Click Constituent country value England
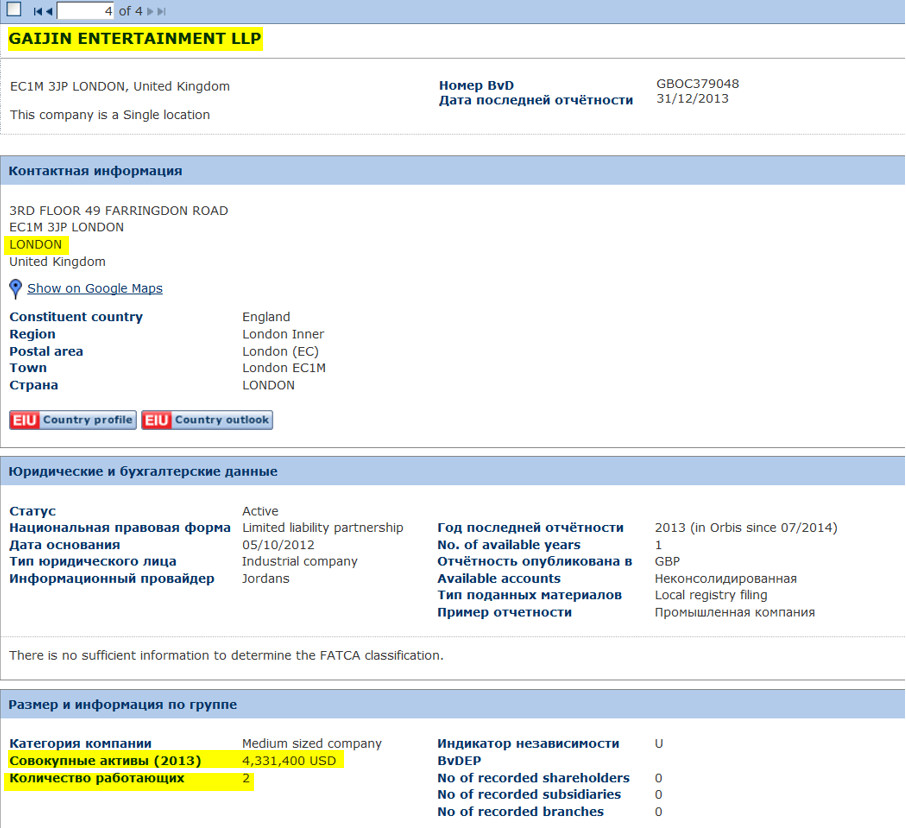Image resolution: width=906 pixels, height=828 pixels. [266, 317]
